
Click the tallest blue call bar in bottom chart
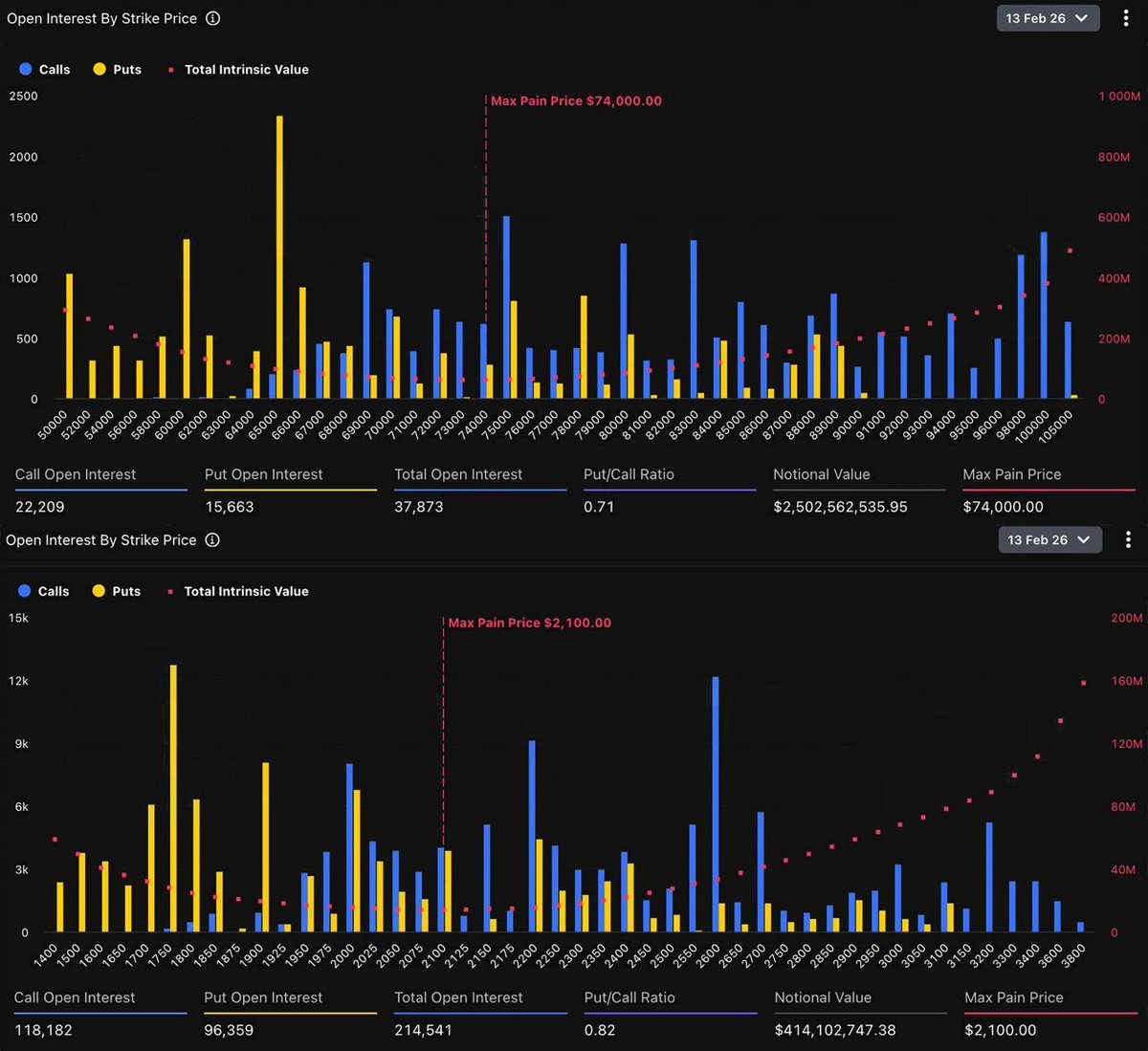715,803
